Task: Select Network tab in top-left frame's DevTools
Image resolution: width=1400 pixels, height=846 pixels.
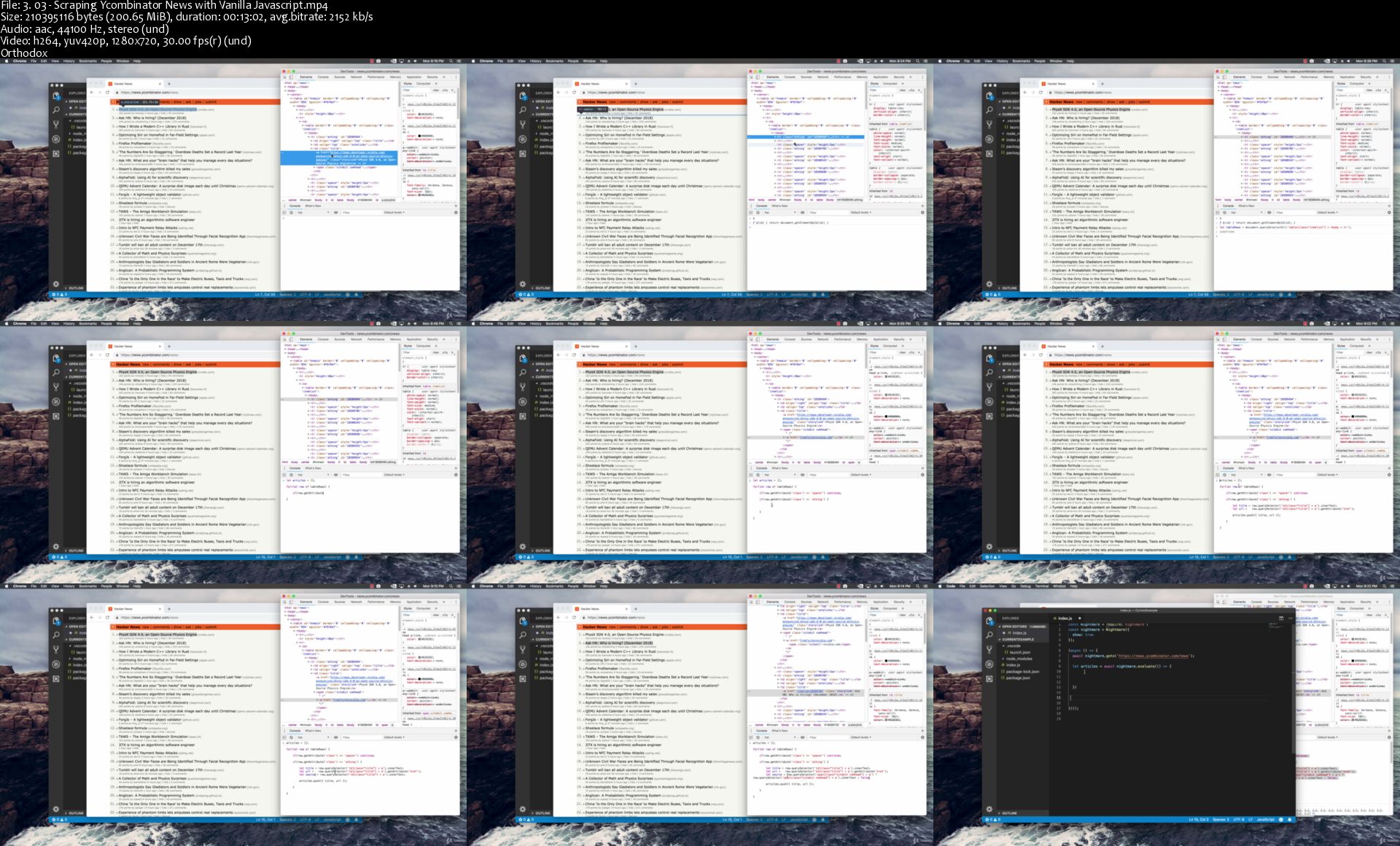Action: 356,77
